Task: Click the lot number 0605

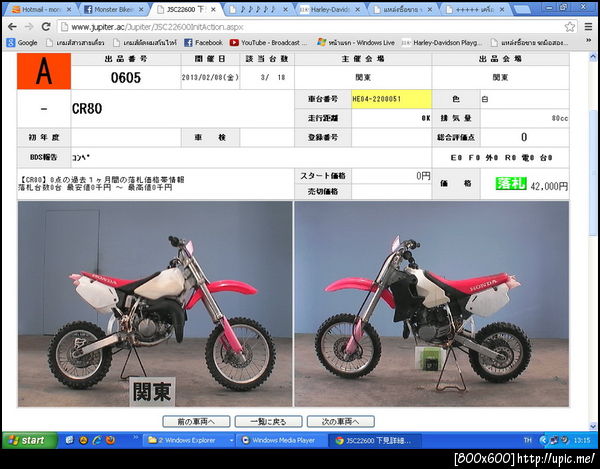Action: tap(126, 78)
